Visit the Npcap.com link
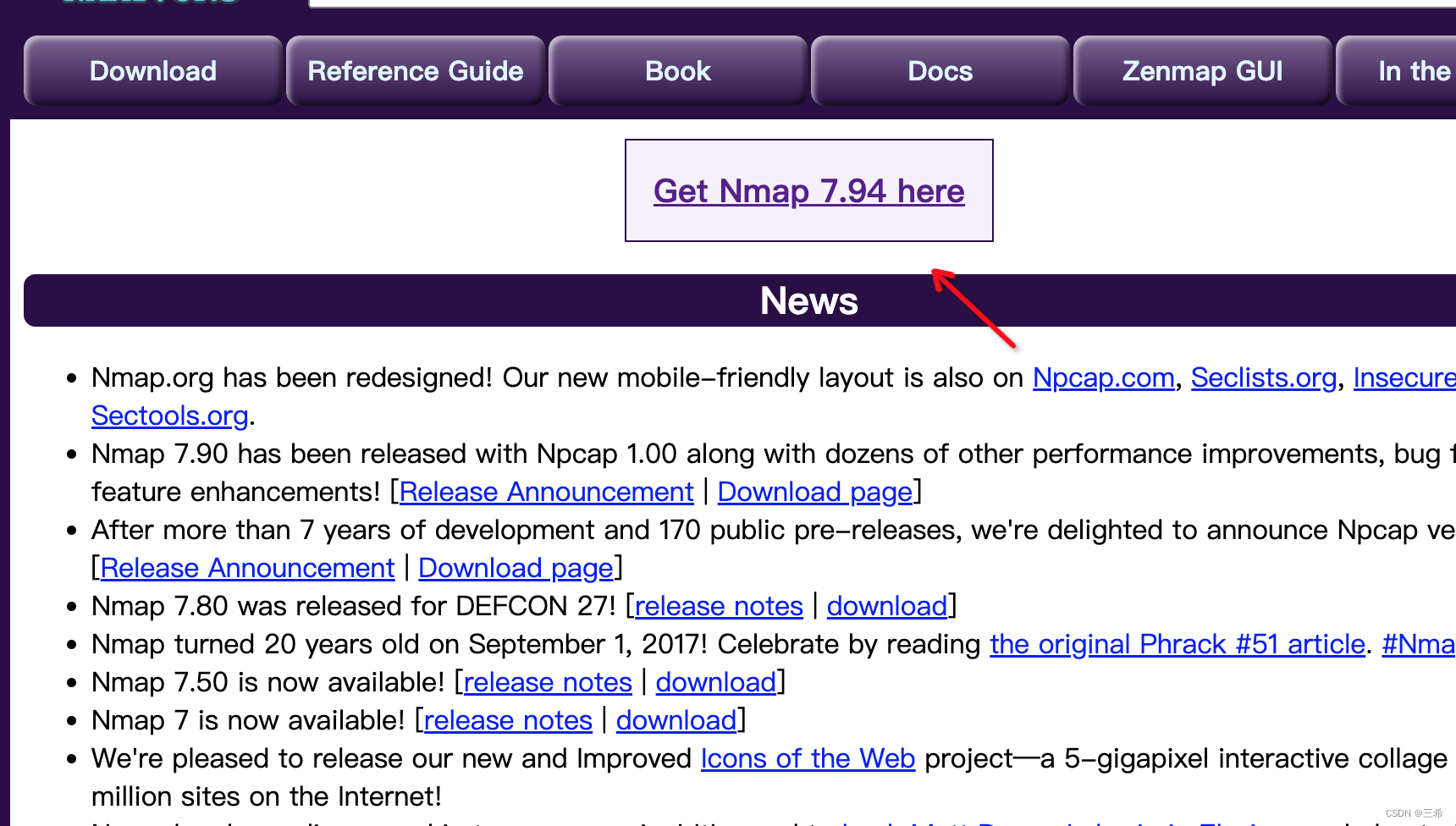 (1104, 377)
